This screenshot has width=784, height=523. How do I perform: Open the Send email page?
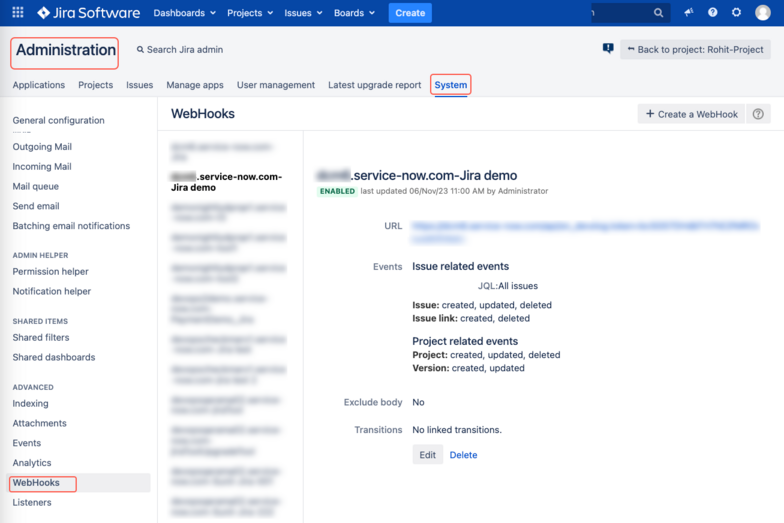click(36, 206)
